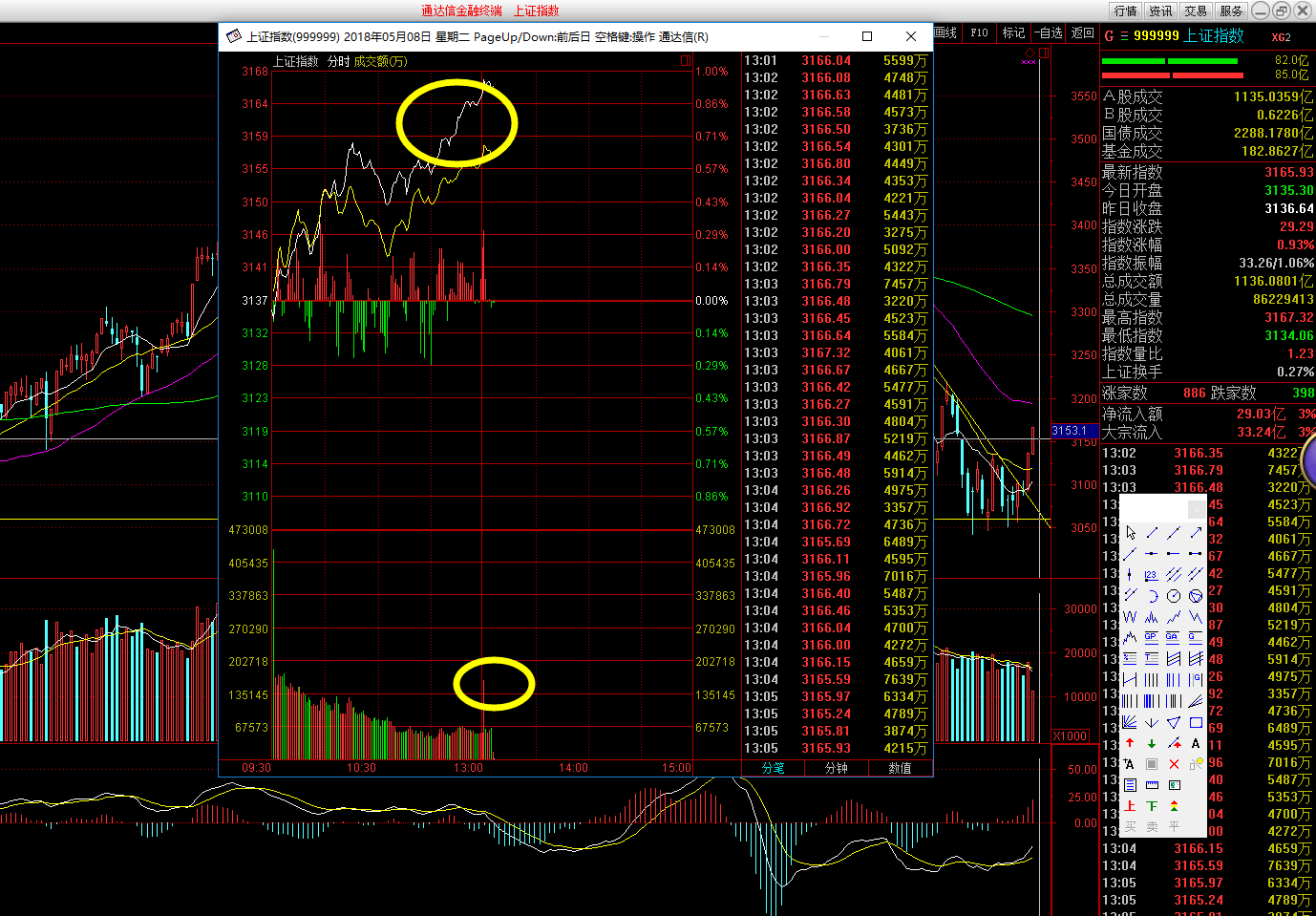
Task: Select the arc drawing tool
Action: [x=1152, y=596]
